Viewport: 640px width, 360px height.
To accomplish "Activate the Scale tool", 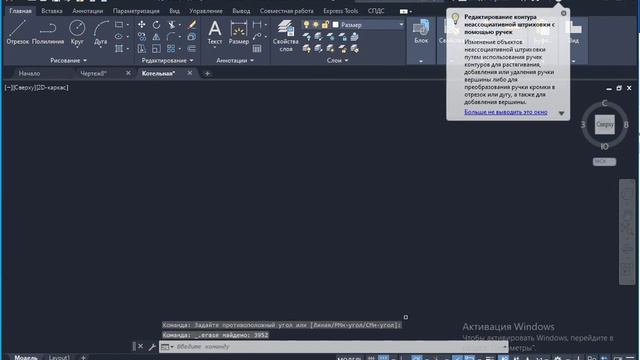I will coord(156,49).
